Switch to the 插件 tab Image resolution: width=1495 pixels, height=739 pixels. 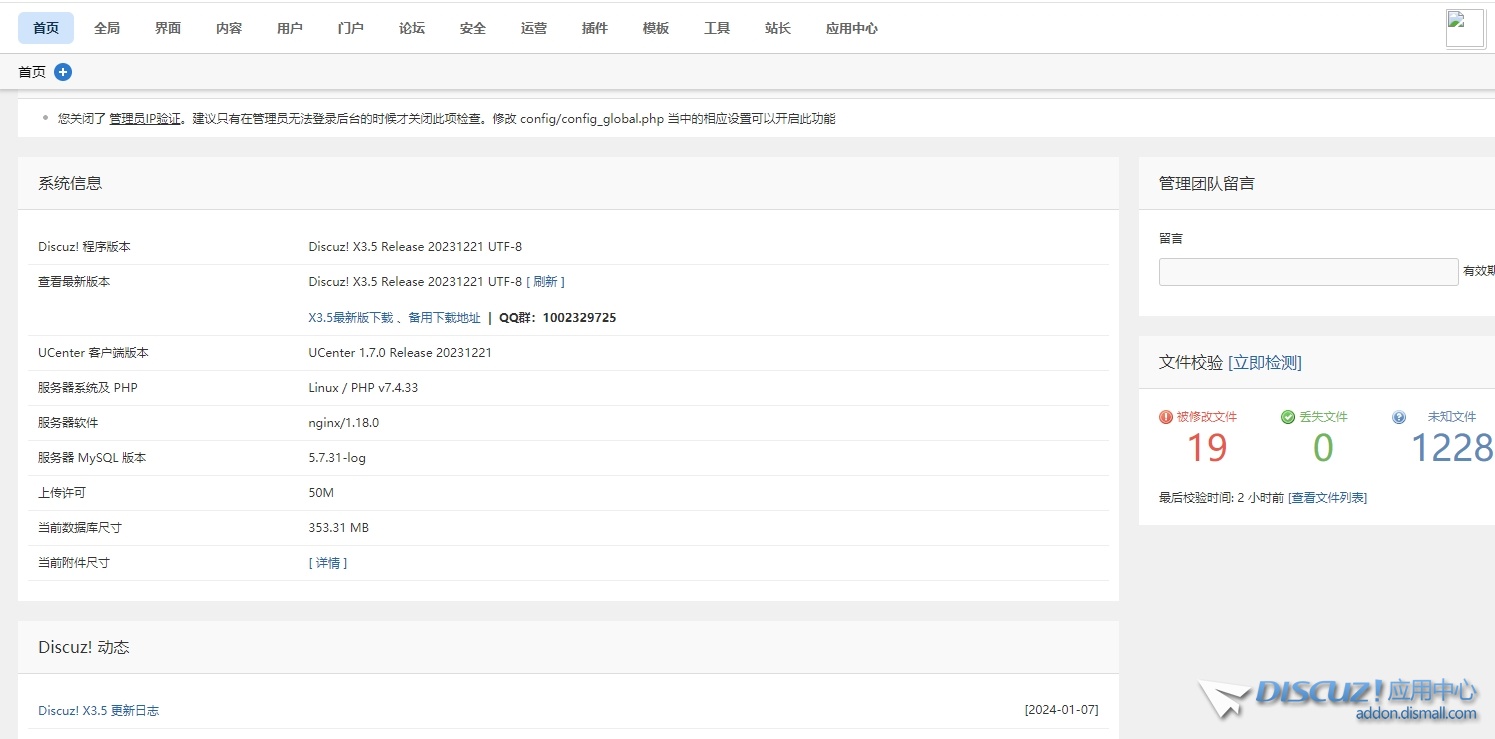594,28
